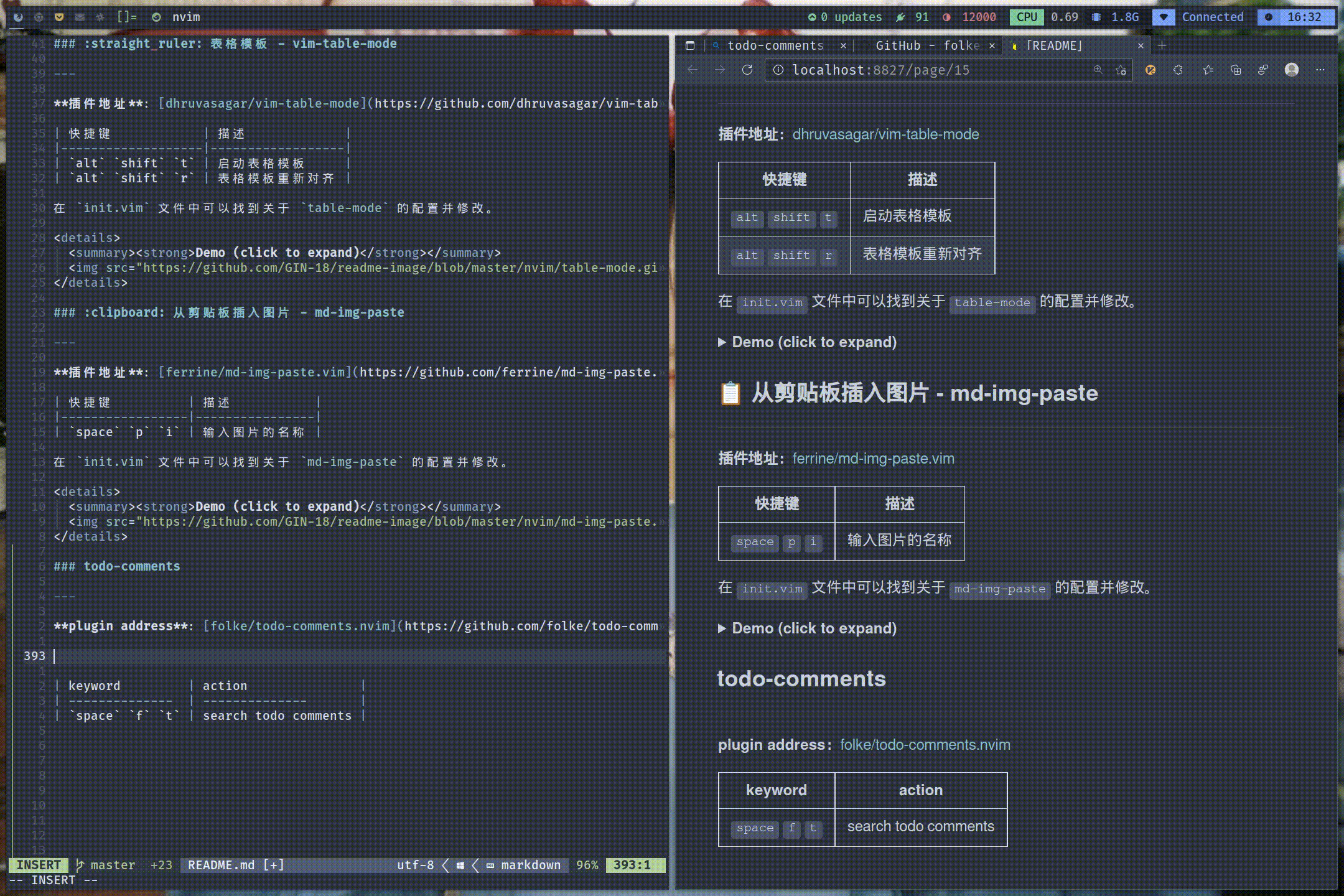1344x896 pixels.
Task: Open the browser profile avatar
Action: [x=1292, y=70]
